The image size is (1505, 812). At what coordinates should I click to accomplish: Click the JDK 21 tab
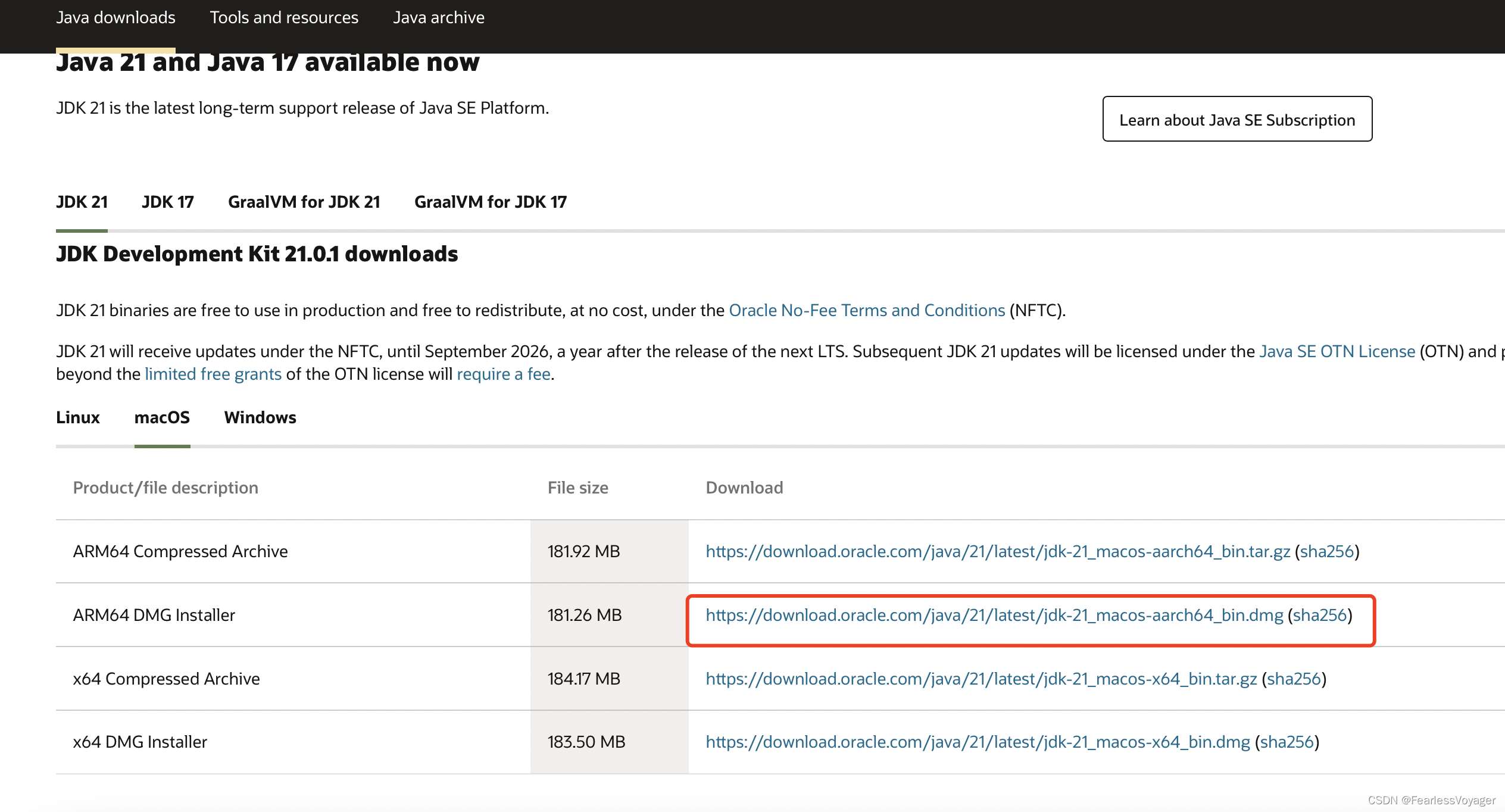pos(83,201)
